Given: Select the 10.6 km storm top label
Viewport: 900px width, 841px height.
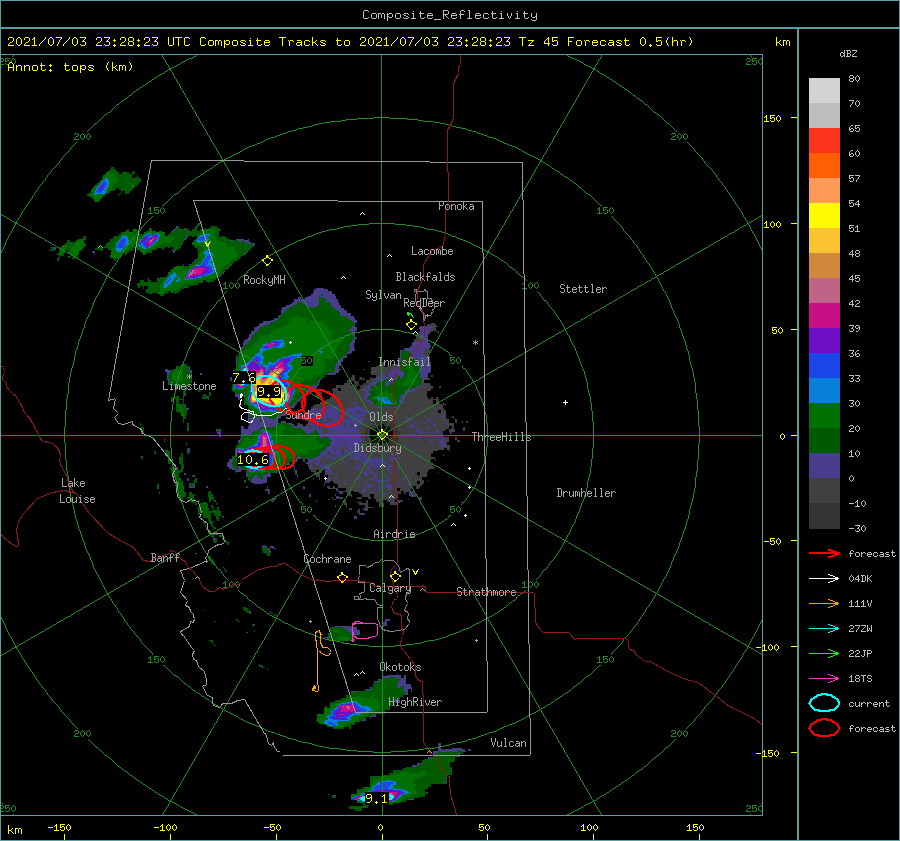Looking at the screenshot, I should point(253,460).
